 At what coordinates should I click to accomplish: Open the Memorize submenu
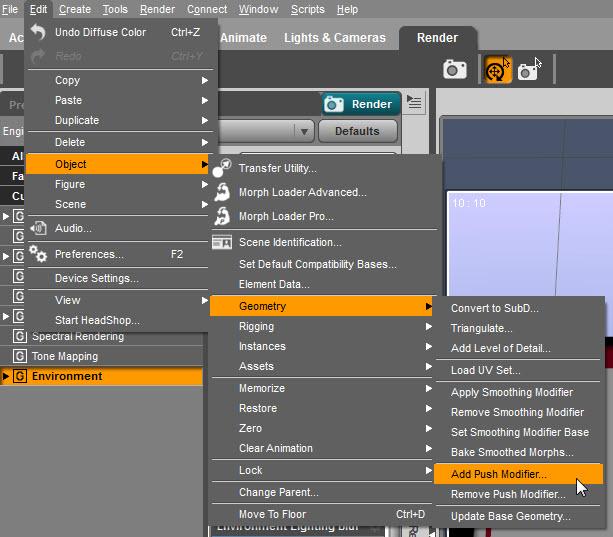[x=322, y=388]
